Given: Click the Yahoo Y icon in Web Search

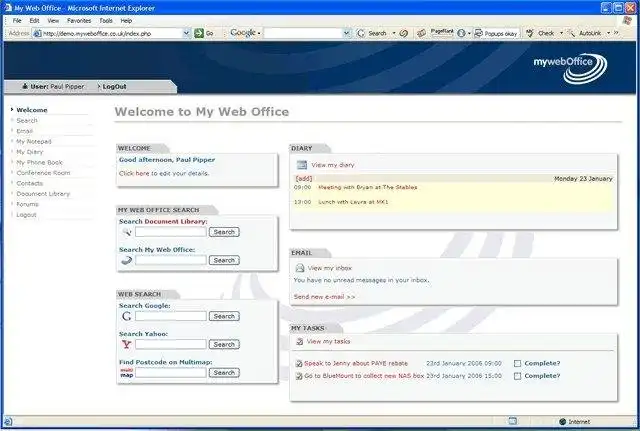Looking at the screenshot, I should [127, 344].
